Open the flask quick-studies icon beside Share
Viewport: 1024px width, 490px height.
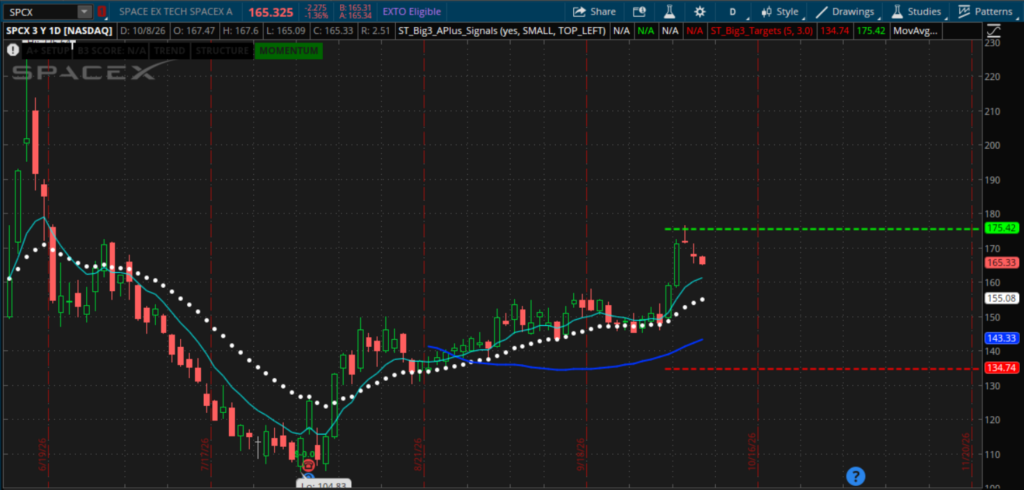coord(669,11)
